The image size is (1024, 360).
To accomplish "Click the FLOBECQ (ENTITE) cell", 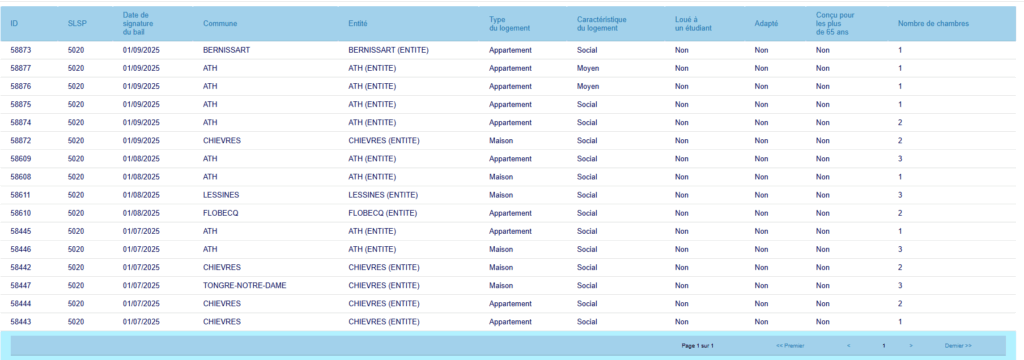I will click(x=383, y=213).
